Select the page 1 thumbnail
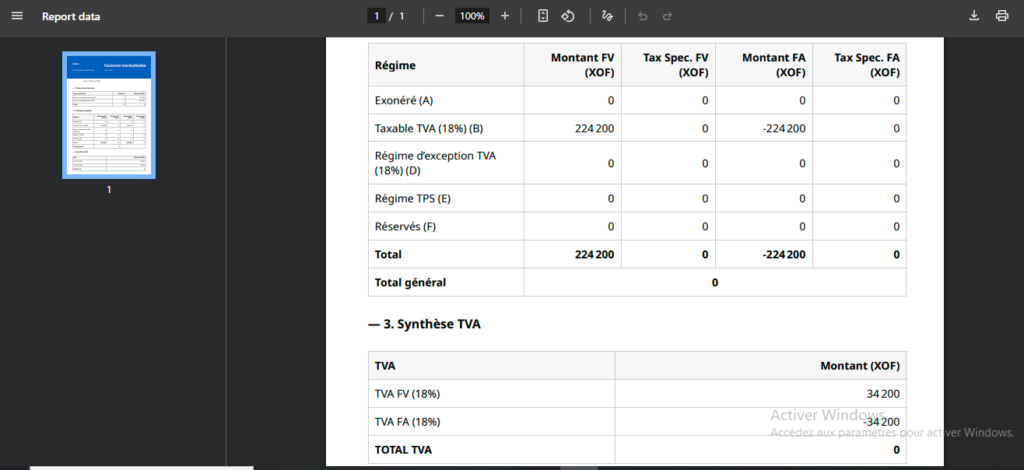This screenshot has height=470, width=1024. click(x=109, y=115)
